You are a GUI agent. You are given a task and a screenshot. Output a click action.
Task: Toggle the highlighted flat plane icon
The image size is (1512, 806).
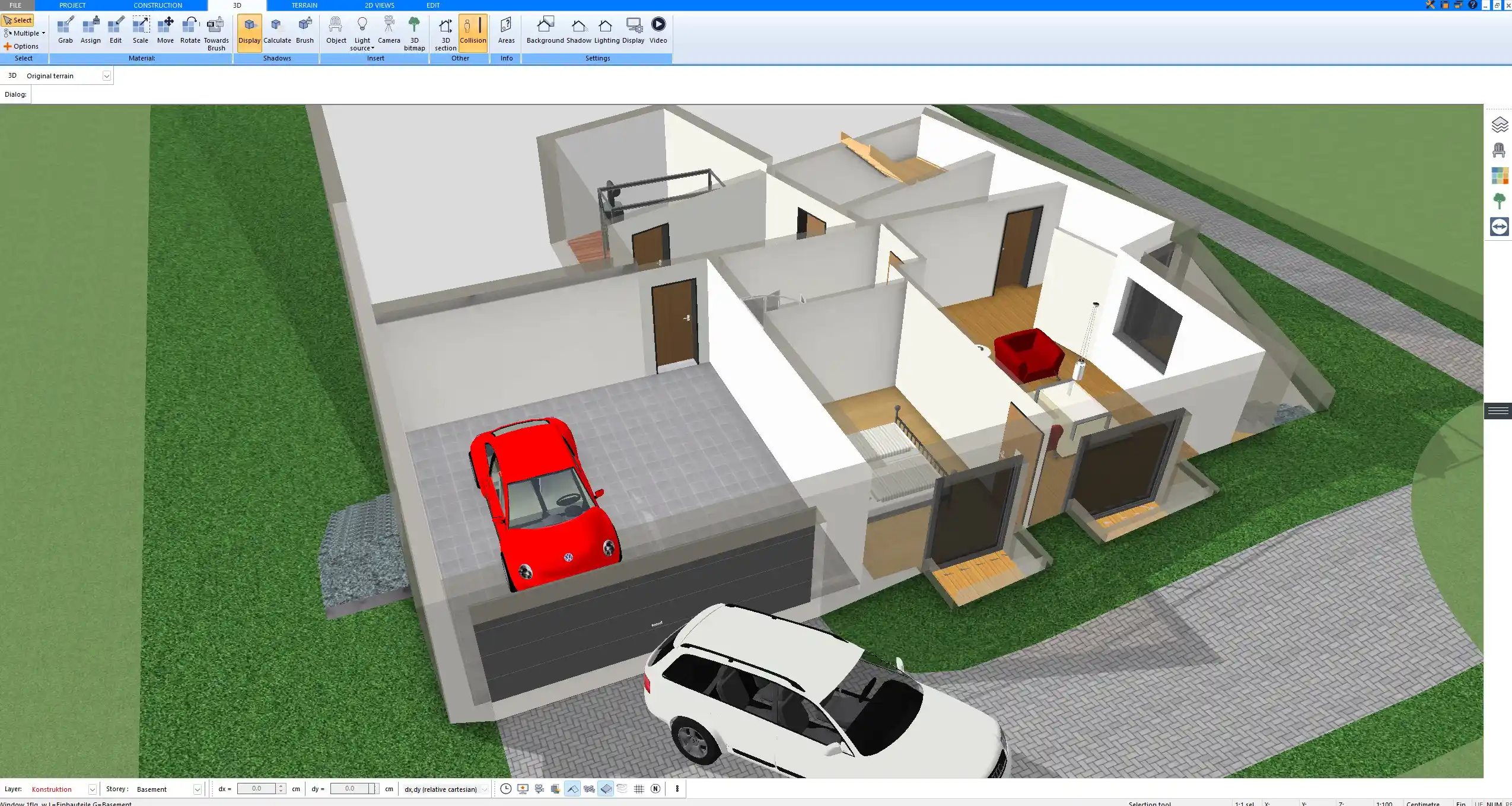click(606, 789)
